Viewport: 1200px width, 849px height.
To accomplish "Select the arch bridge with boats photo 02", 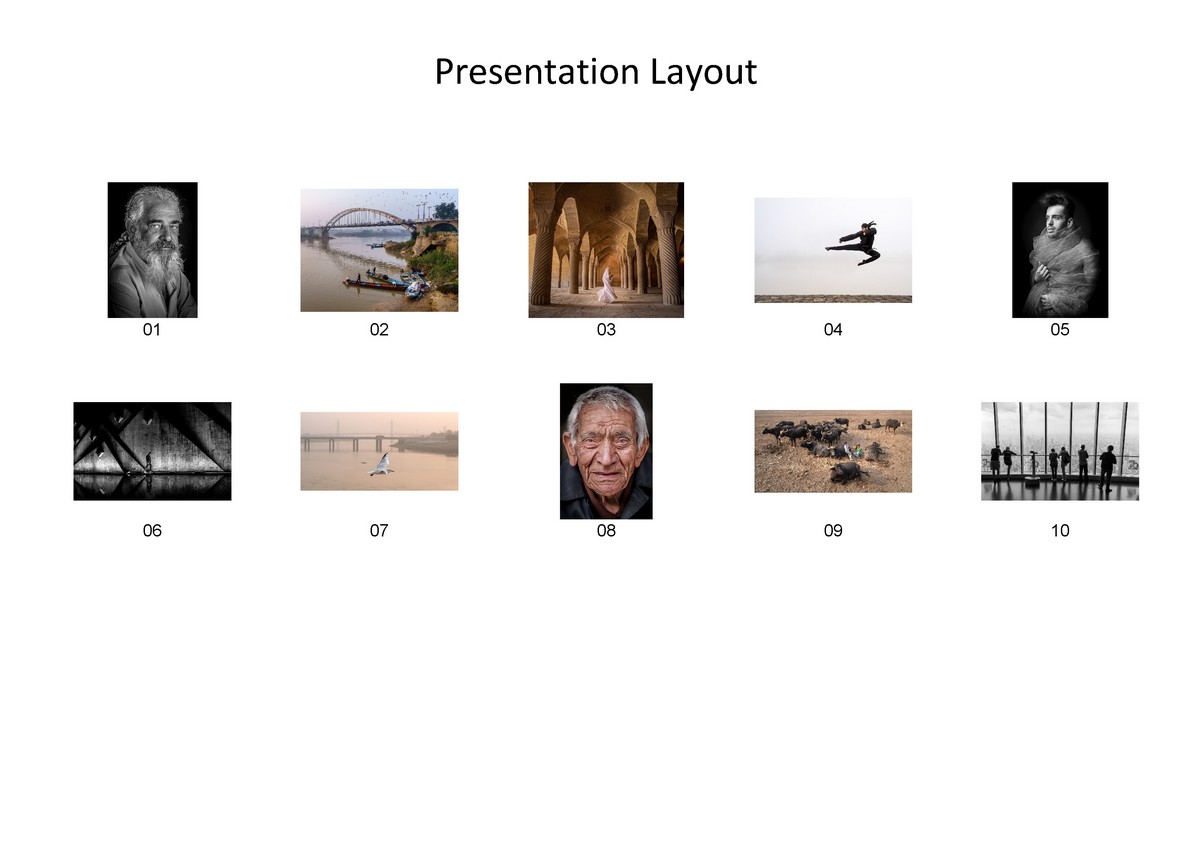I will pos(379,246).
